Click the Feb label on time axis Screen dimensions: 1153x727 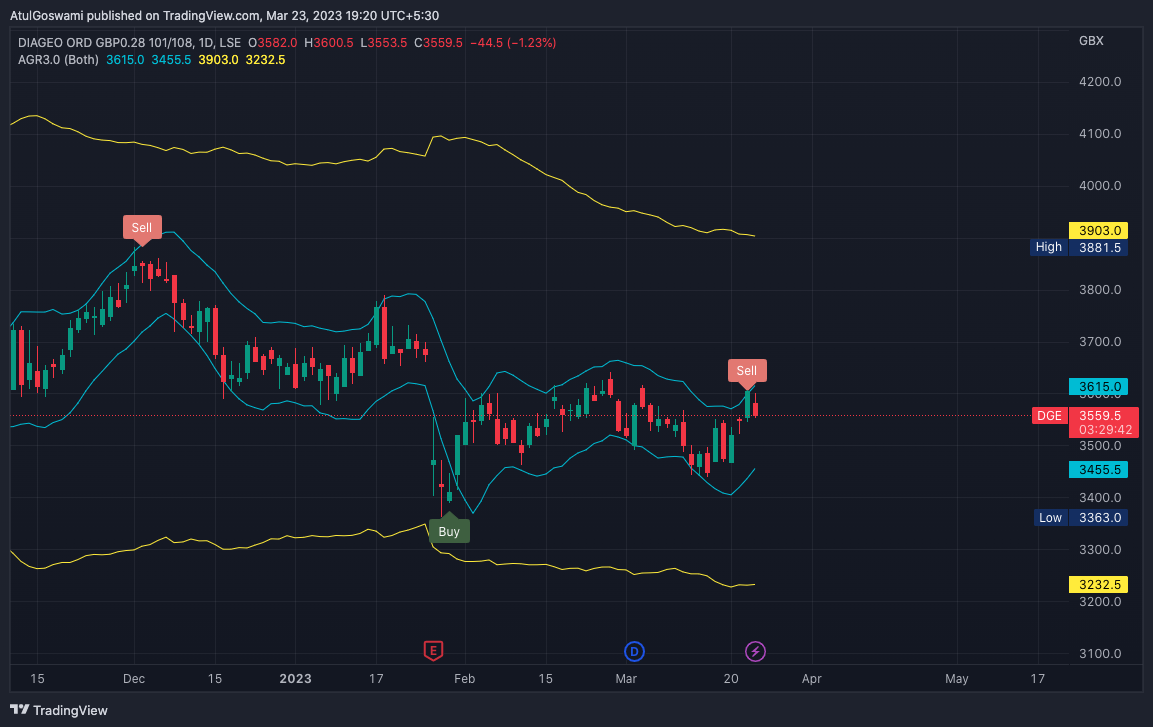[x=464, y=678]
